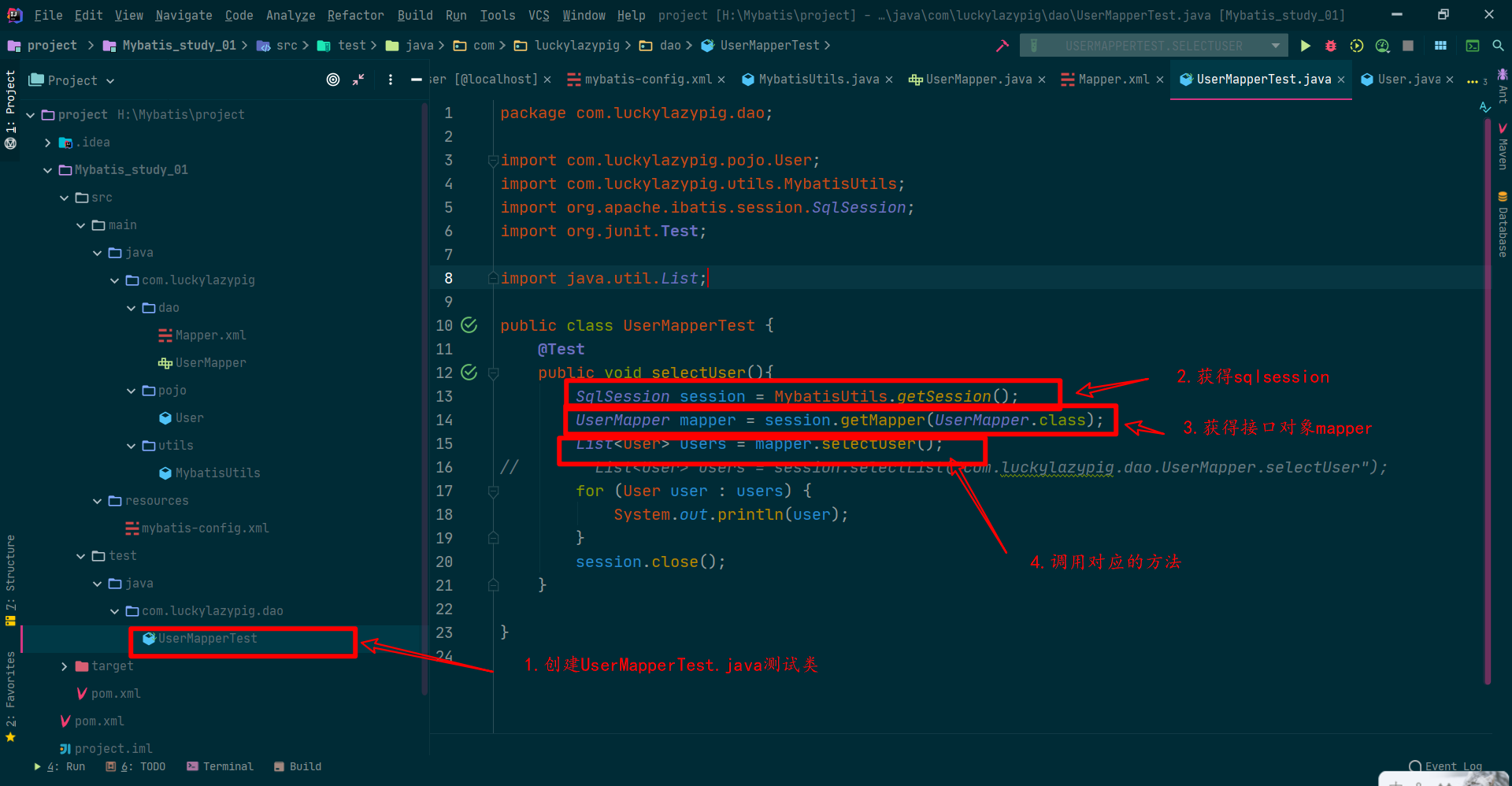Collapse all in Project panel
The width and height of the screenshot is (1512, 786).
[x=358, y=80]
